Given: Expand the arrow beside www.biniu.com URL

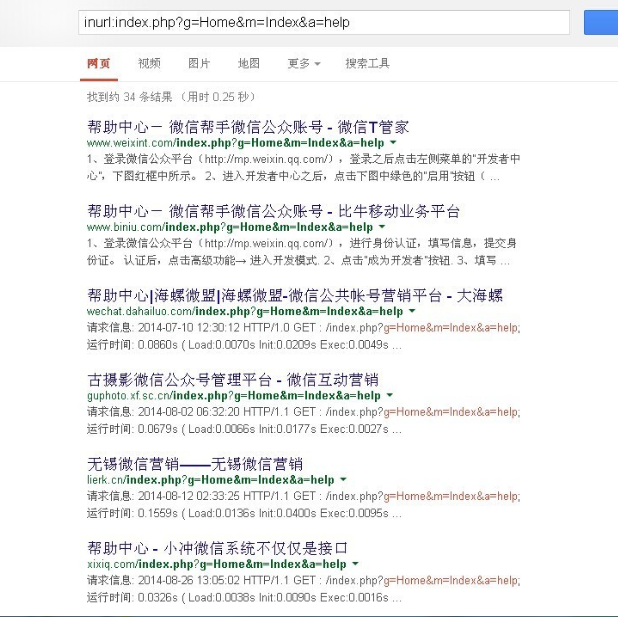Looking at the screenshot, I should point(382,227).
